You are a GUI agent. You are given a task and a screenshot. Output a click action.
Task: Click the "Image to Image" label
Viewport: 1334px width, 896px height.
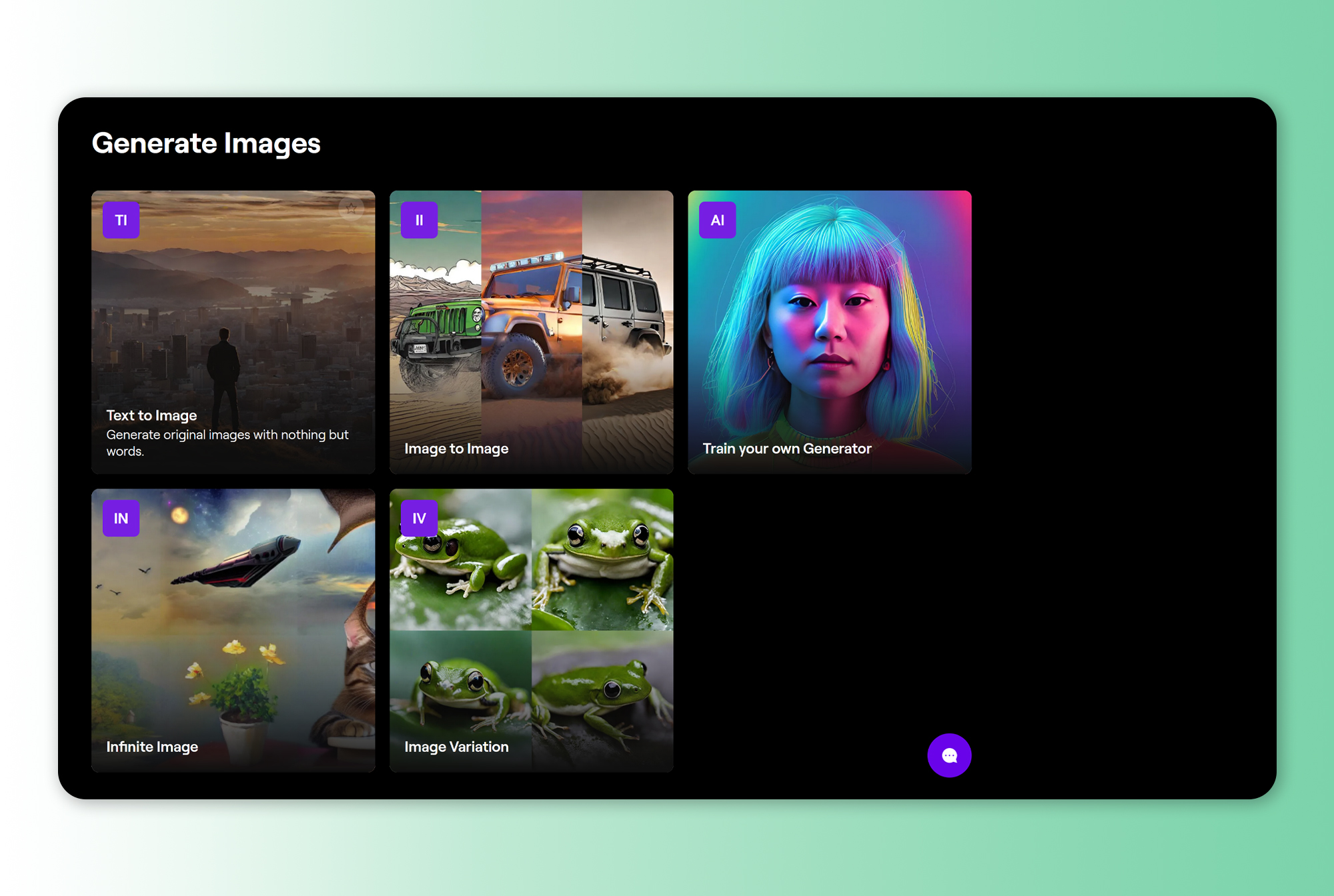456,449
